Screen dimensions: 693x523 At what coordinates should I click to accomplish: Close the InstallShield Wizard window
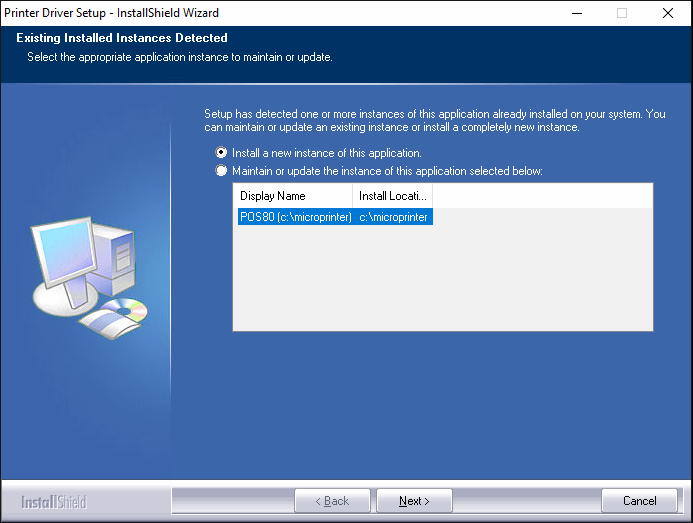[x=668, y=13]
